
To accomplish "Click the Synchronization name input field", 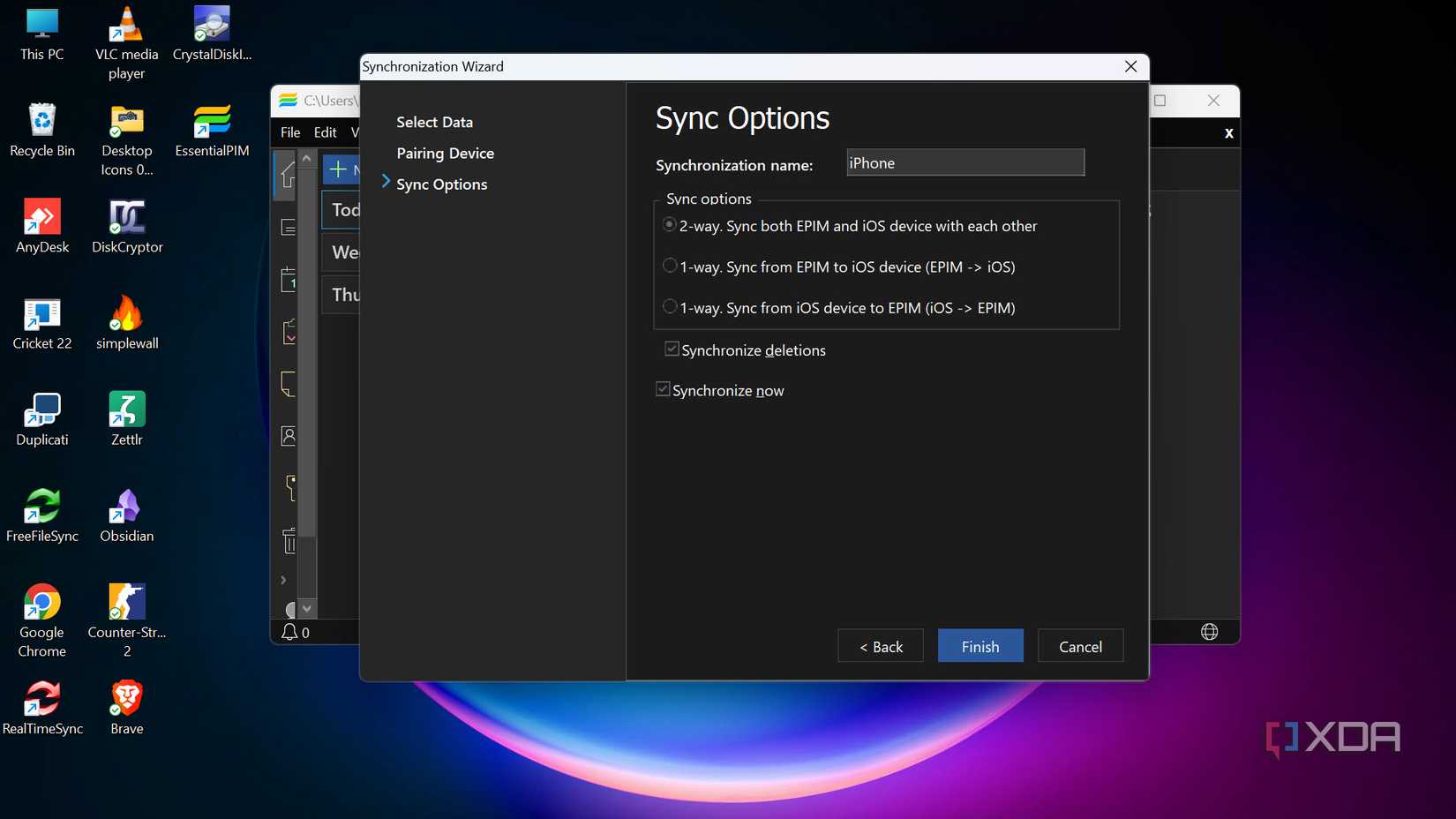I will coord(965,162).
